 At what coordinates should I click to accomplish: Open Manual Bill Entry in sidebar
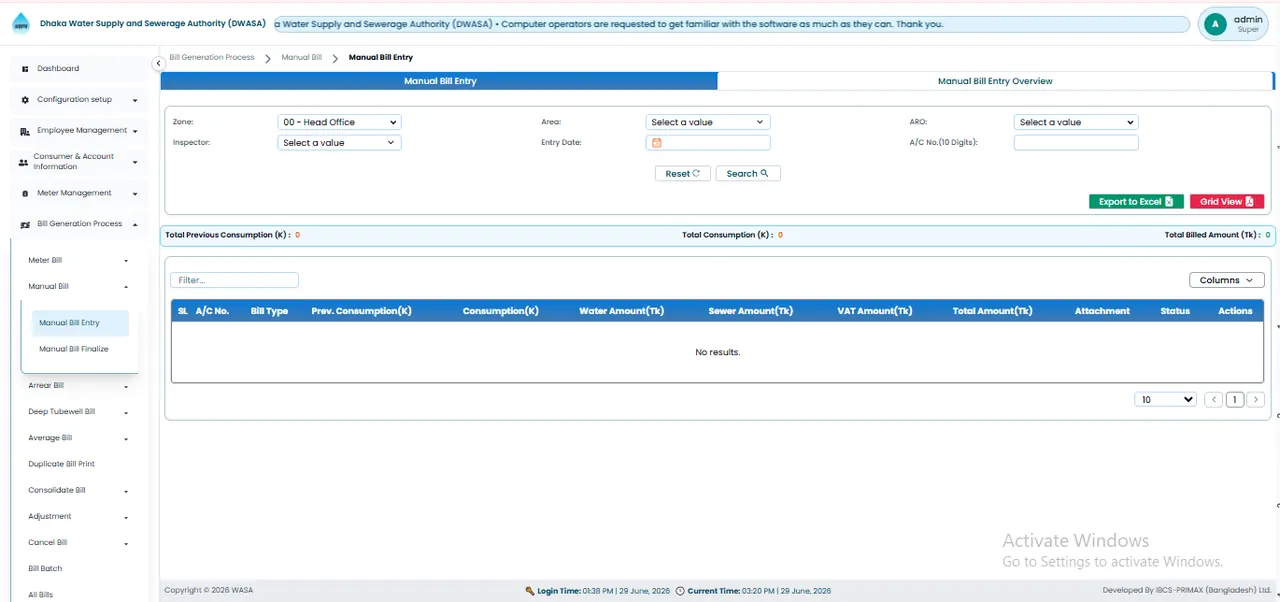[80, 323]
